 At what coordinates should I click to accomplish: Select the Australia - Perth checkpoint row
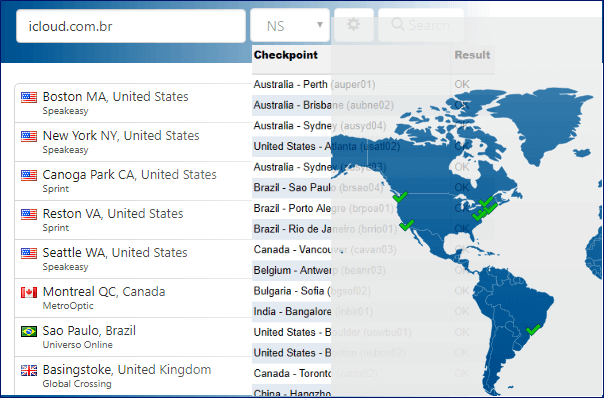(373, 84)
